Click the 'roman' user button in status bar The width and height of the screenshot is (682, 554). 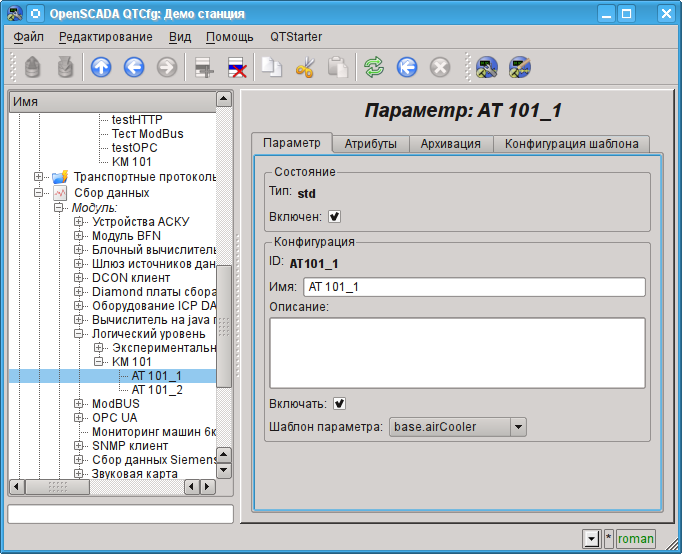tap(636, 539)
